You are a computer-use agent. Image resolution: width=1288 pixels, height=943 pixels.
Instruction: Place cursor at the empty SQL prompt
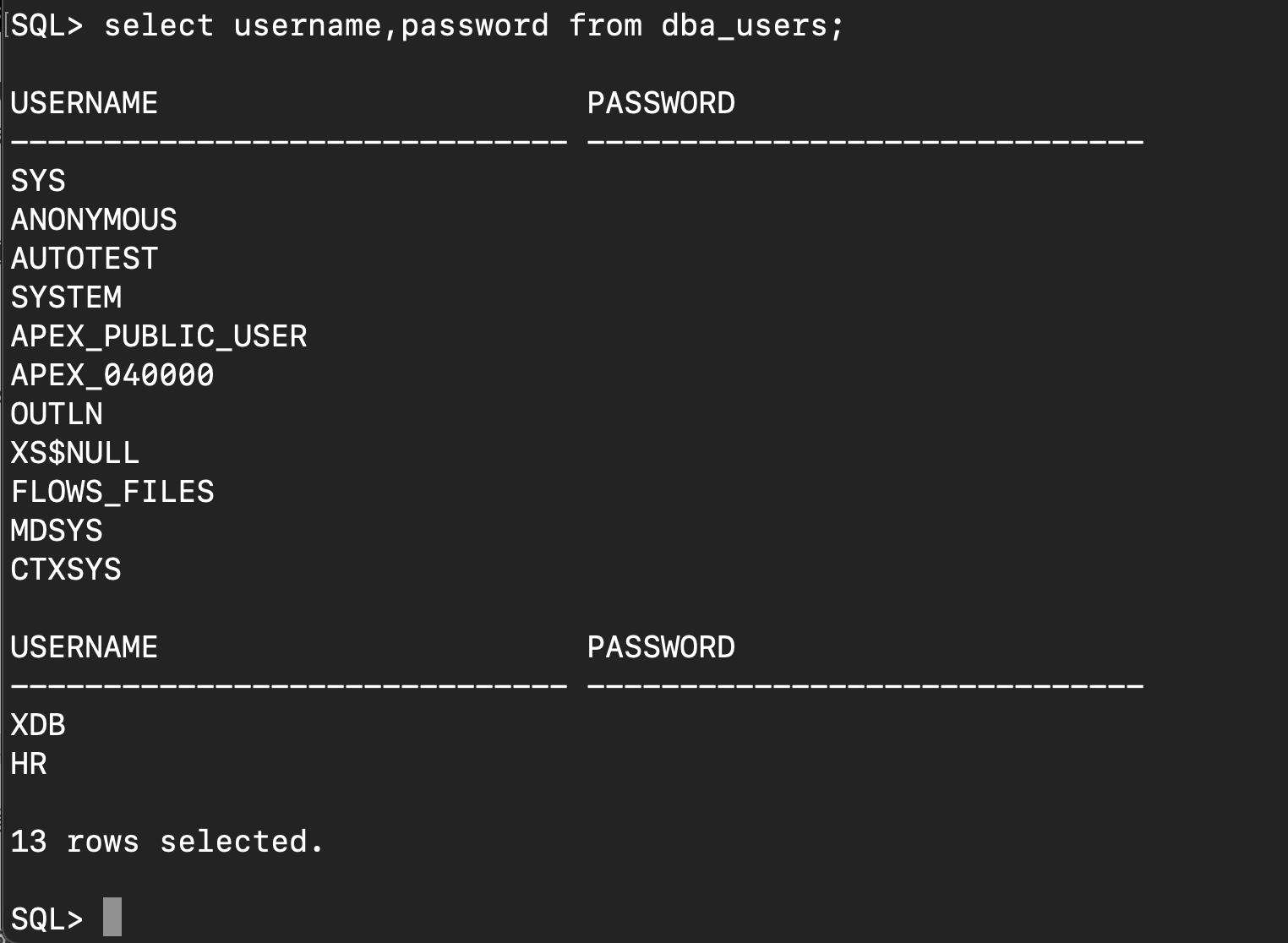click(112, 918)
